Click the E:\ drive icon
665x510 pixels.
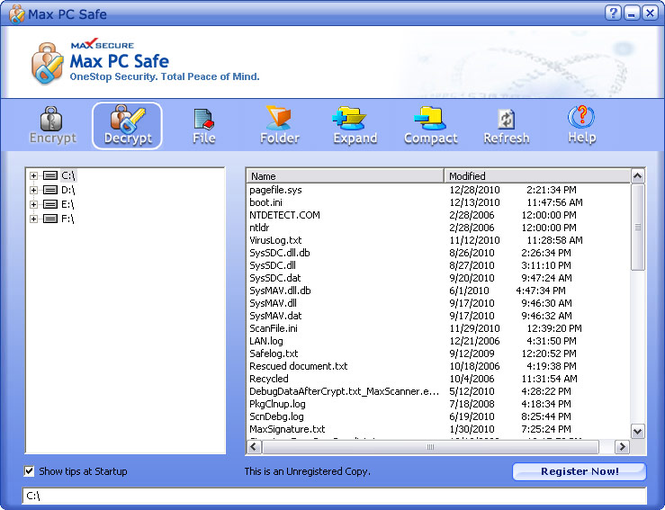(50, 204)
